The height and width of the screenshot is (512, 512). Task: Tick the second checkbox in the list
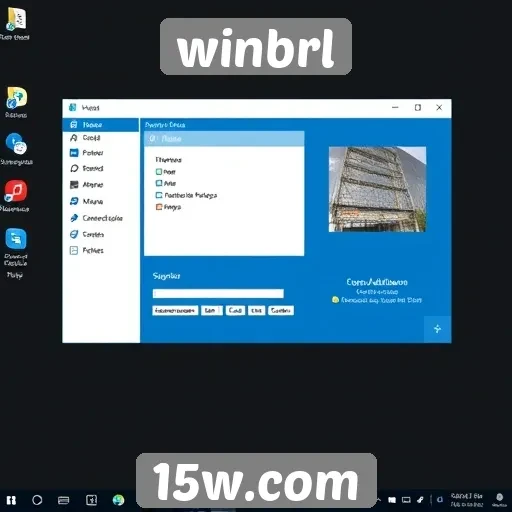(159, 183)
